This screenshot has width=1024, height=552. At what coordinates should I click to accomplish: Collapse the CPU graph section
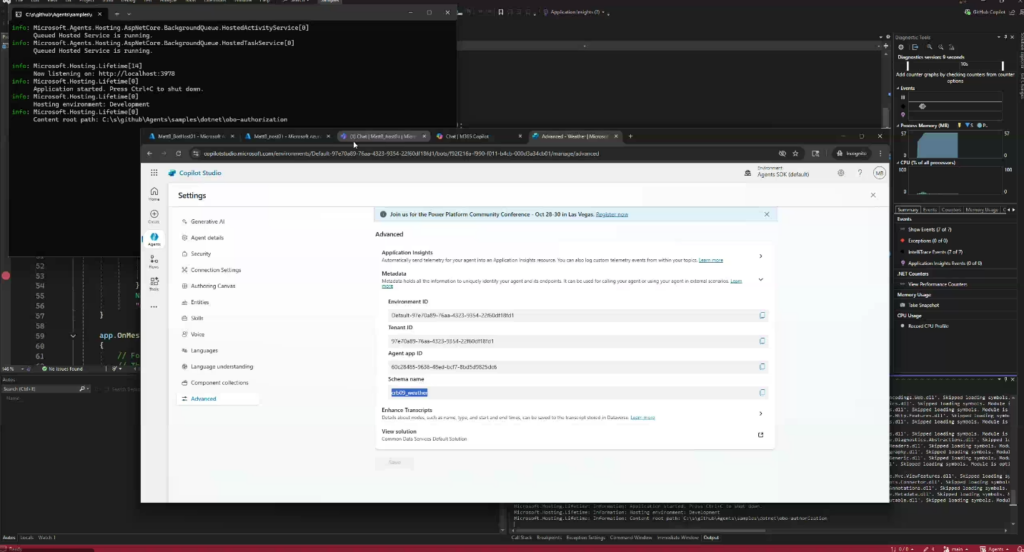898,163
